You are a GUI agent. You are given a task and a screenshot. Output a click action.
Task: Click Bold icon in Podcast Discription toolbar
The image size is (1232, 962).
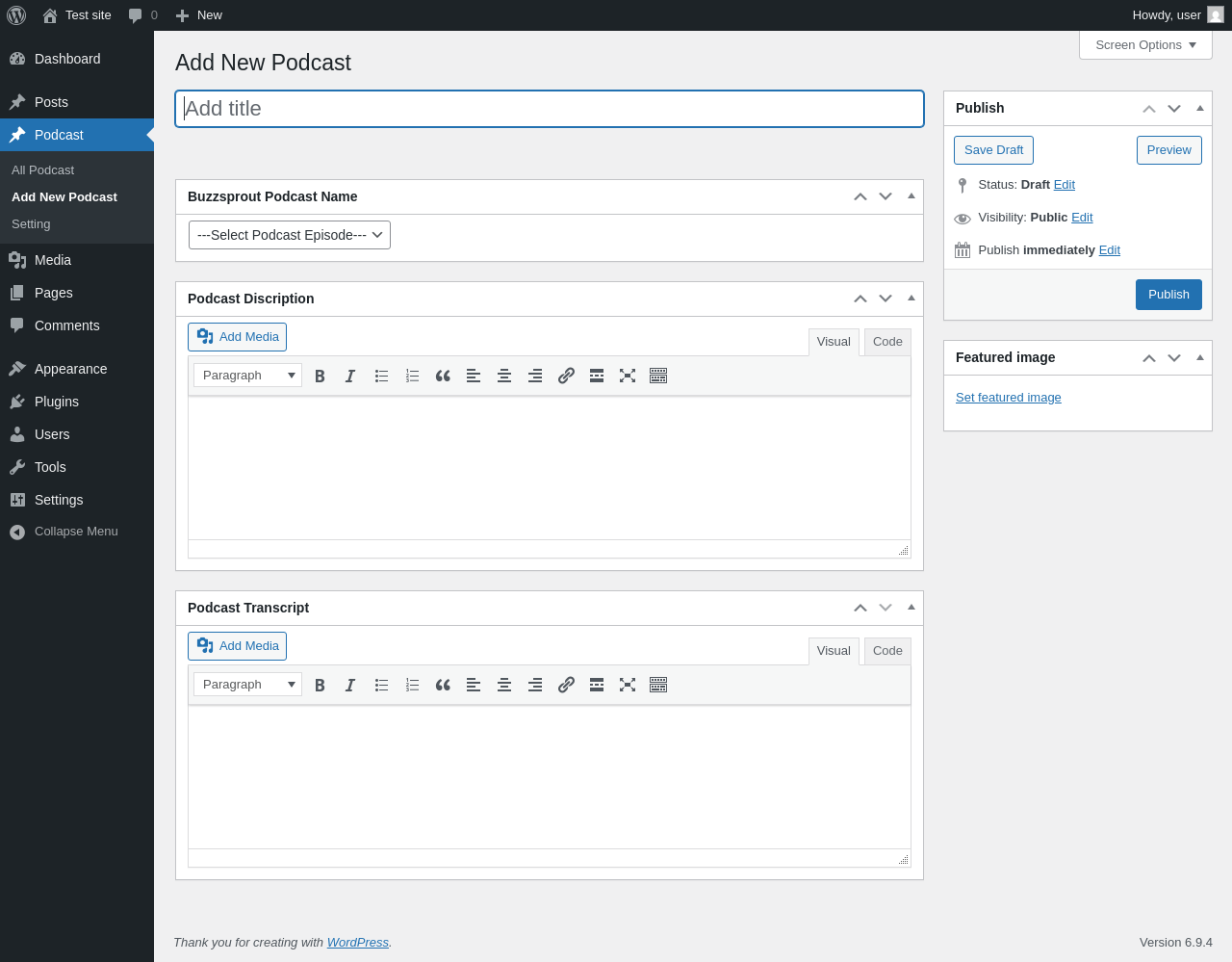pyautogui.click(x=320, y=376)
